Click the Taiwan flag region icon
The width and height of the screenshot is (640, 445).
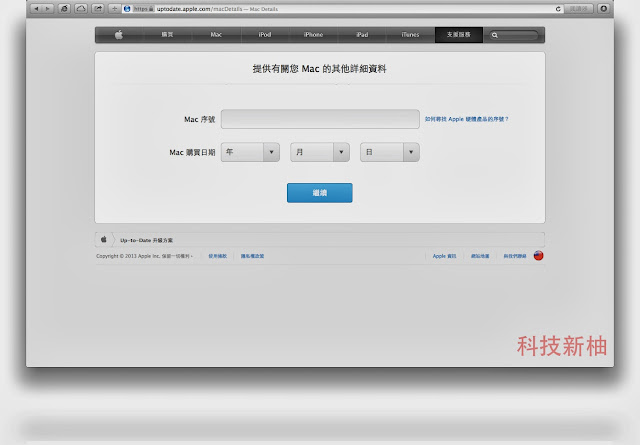pyautogui.click(x=538, y=256)
